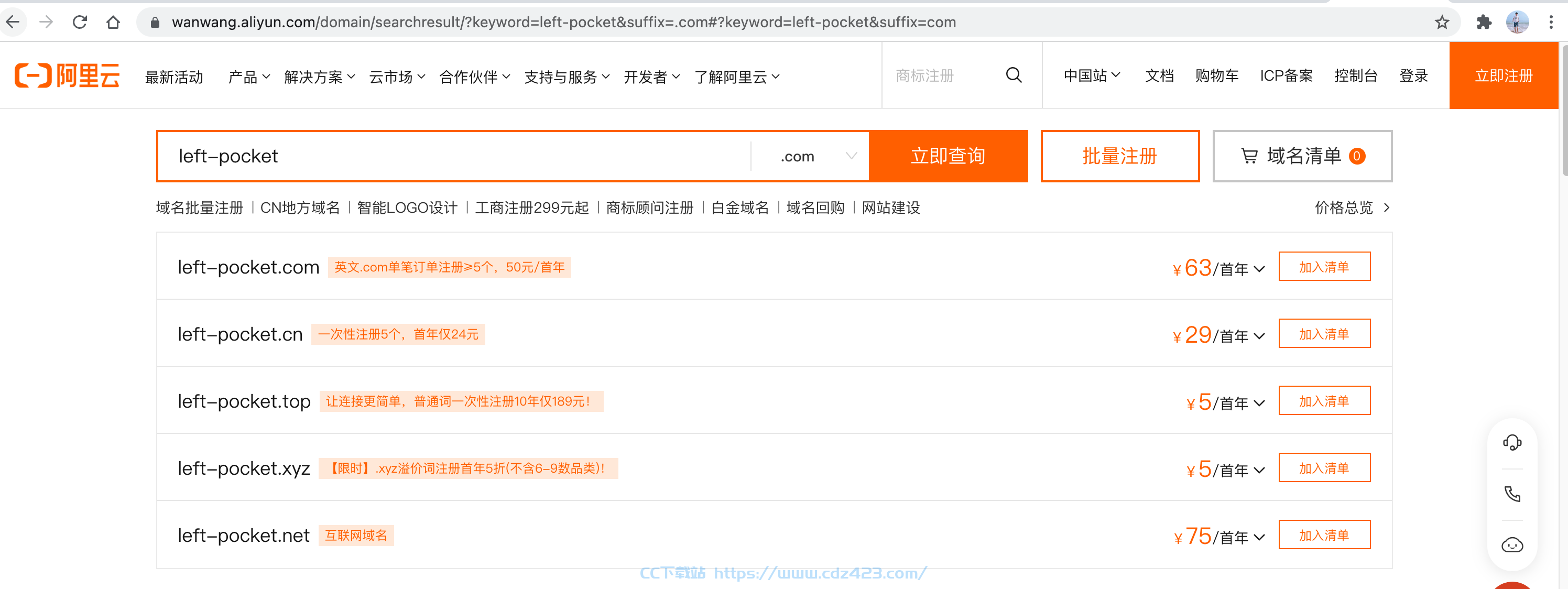Add left-pocket.net to list
1568x589 pixels.
click(1324, 534)
